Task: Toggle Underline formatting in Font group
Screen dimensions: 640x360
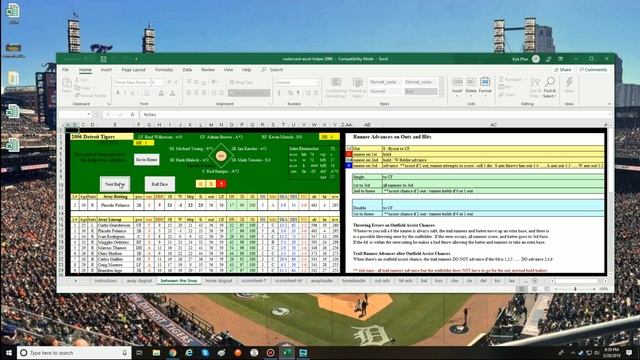Action: pyautogui.click(x=133, y=93)
